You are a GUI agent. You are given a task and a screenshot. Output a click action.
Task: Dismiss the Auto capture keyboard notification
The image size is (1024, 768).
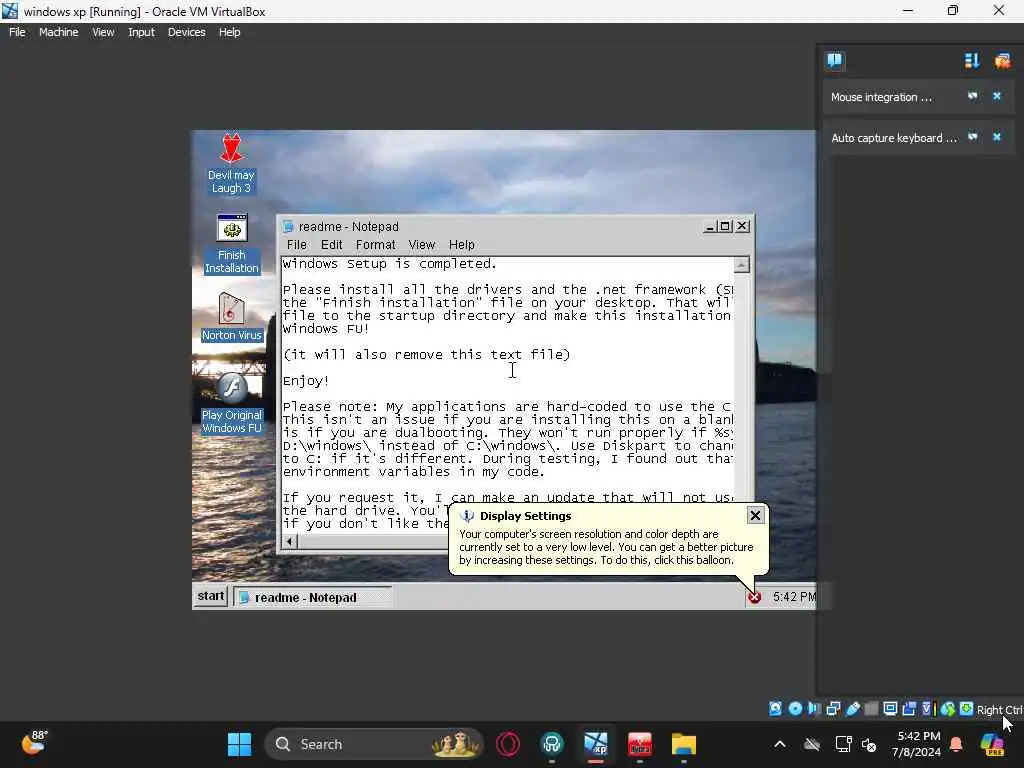click(x=997, y=137)
